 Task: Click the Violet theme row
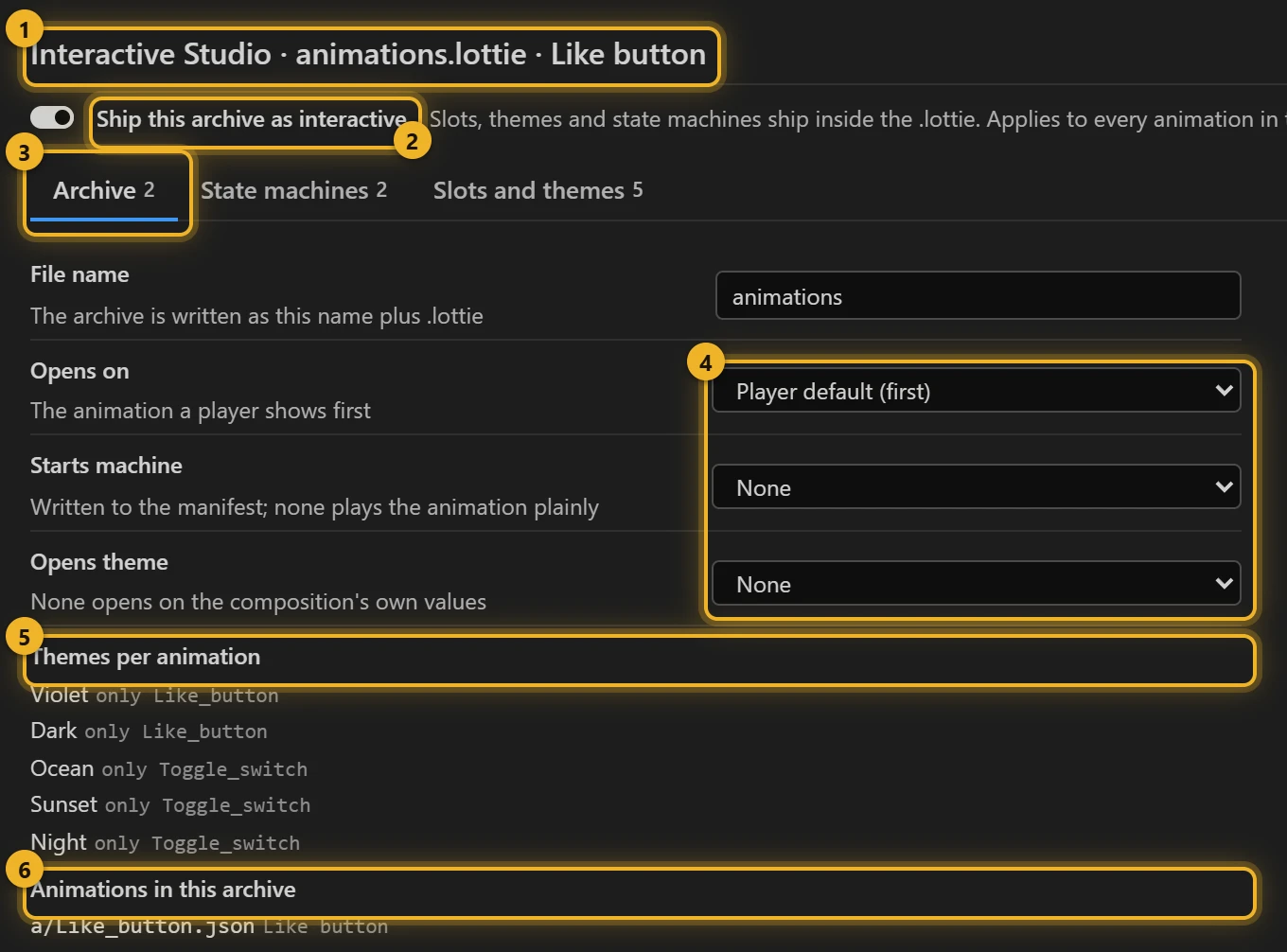(155, 695)
